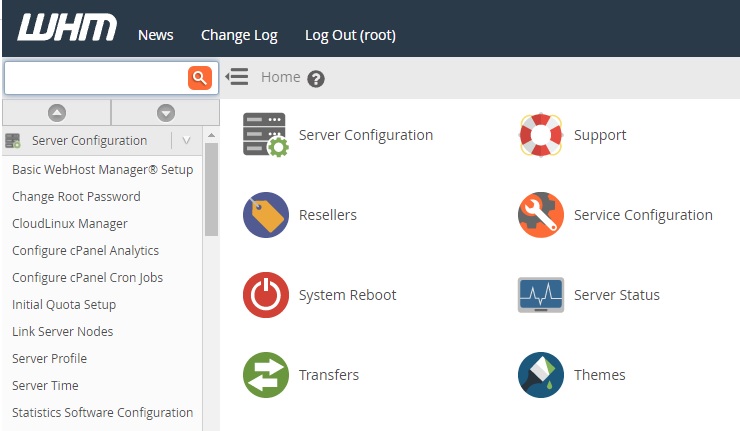Click the Service Configuration wrench icon
The image size is (740, 431).
[x=540, y=215]
